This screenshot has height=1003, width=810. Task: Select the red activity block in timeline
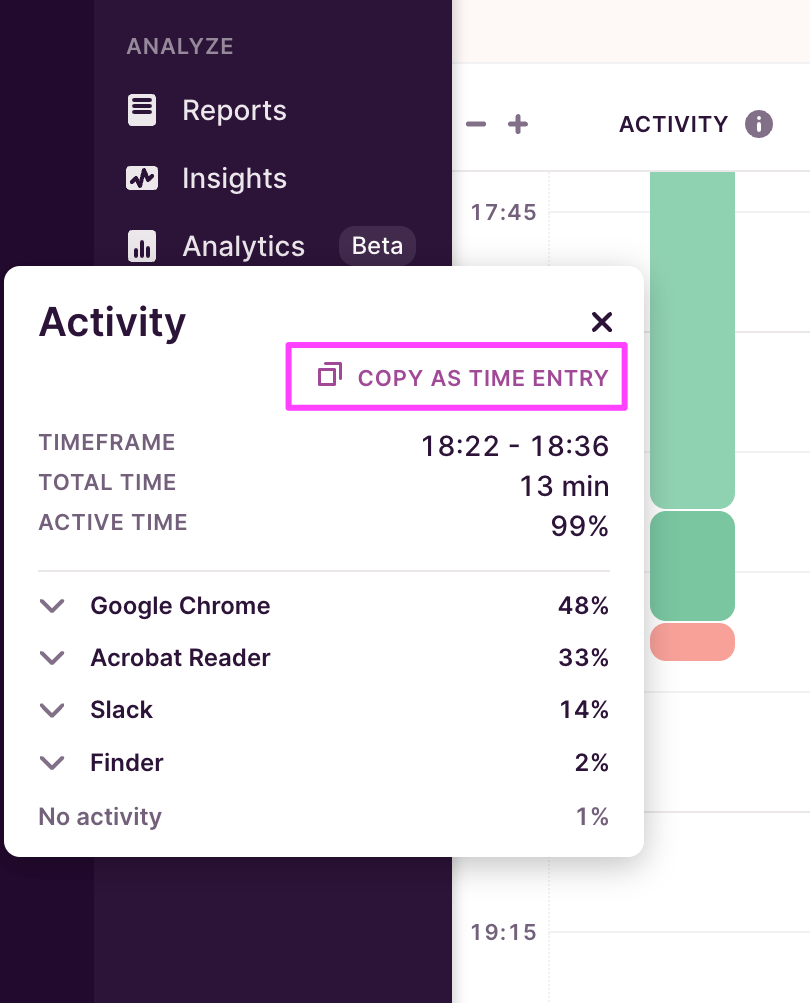point(692,642)
